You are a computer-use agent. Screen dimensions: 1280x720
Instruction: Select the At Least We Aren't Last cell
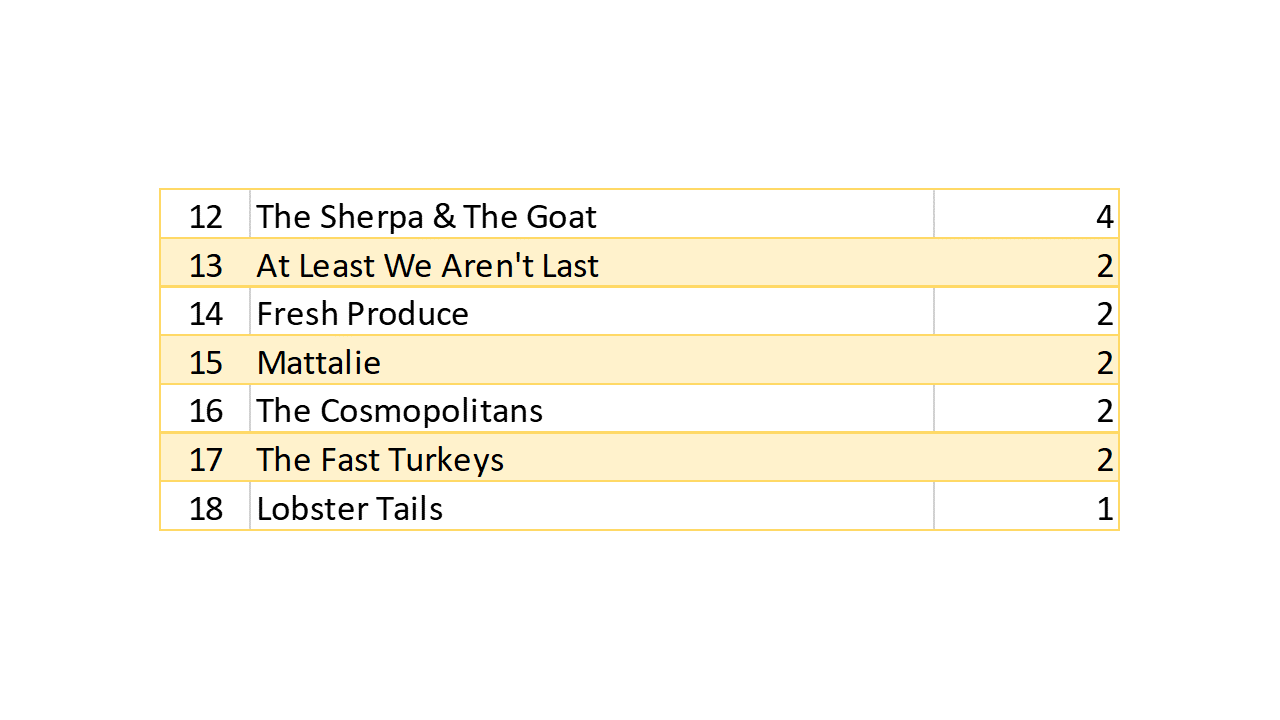(x=428, y=265)
